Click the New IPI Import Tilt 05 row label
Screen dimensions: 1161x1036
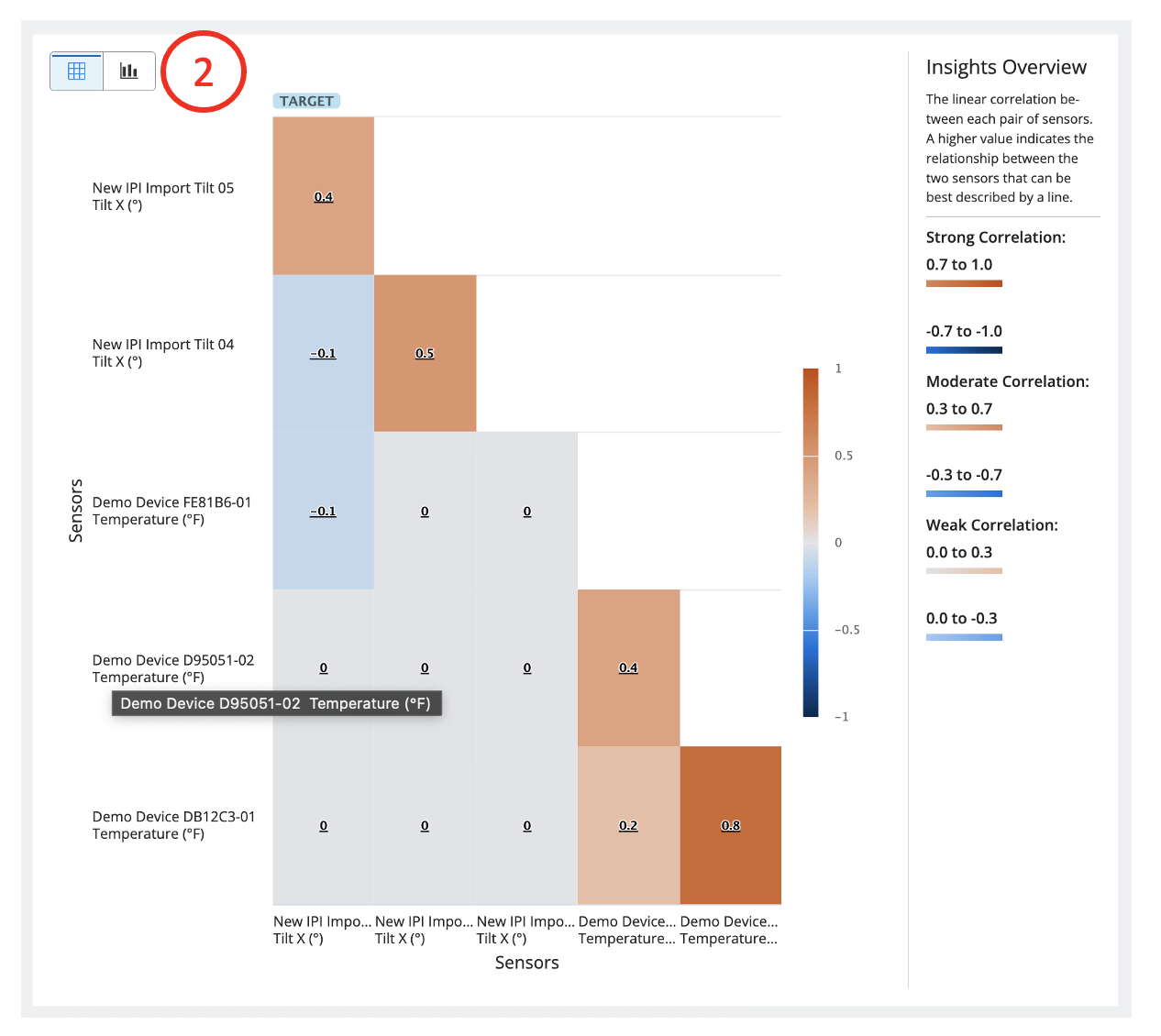[163, 196]
